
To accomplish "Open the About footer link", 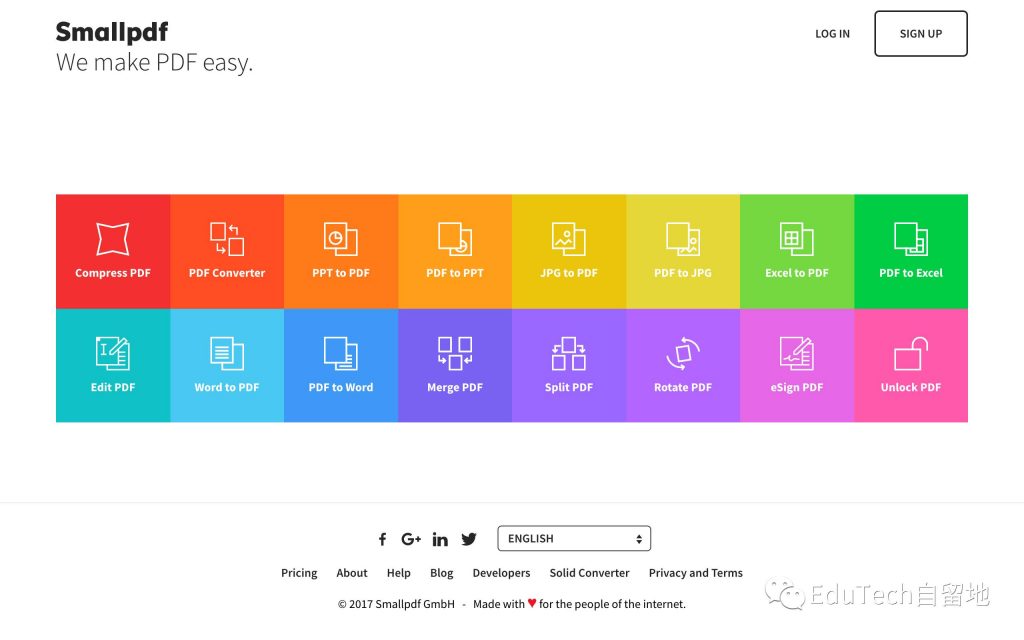I will [352, 573].
